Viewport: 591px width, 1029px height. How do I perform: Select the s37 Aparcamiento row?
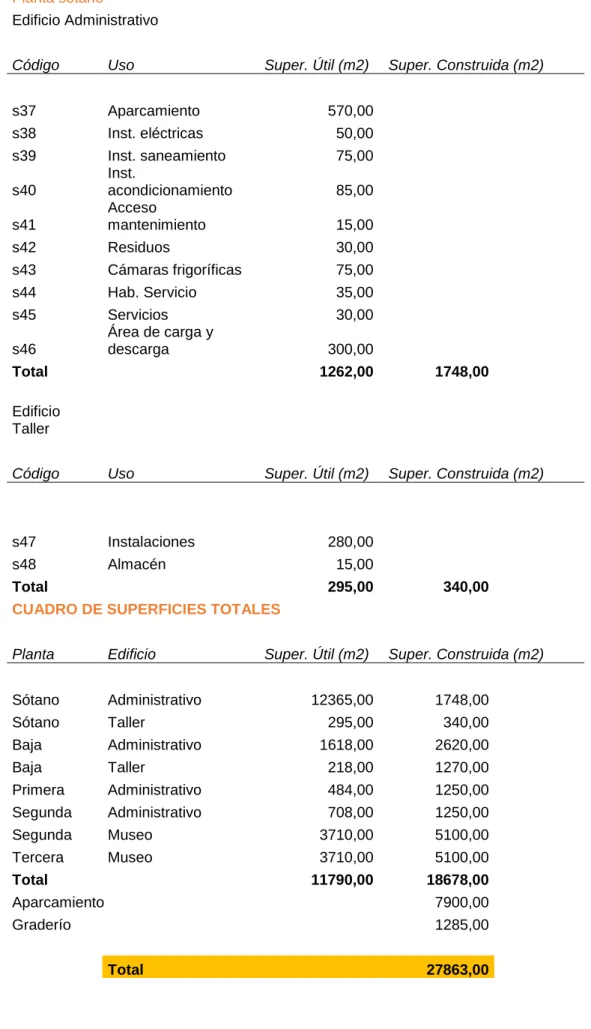pyautogui.click(x=193, y=111)
